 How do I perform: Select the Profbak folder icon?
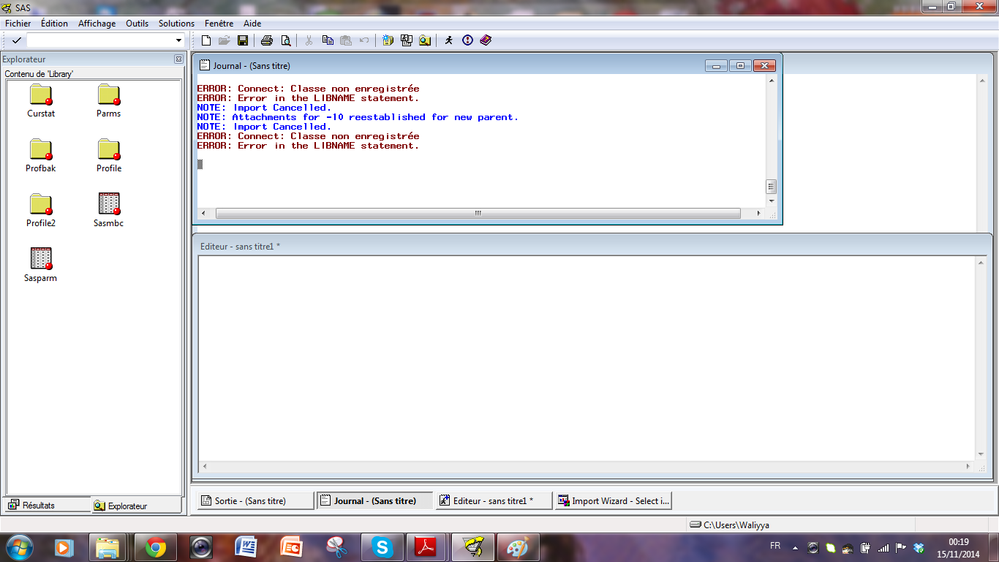(x=41, y=156)
